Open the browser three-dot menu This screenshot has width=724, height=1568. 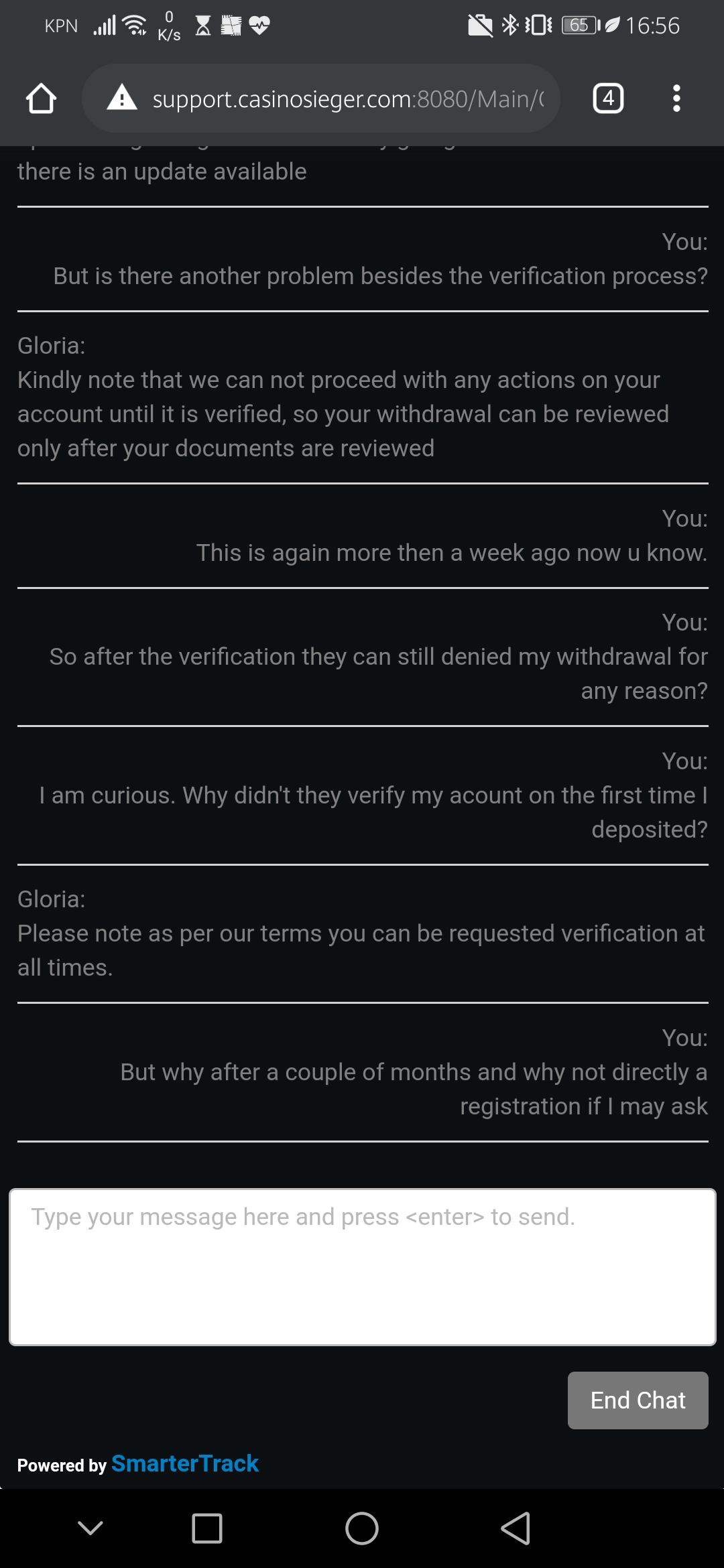[x=676, y=99]
